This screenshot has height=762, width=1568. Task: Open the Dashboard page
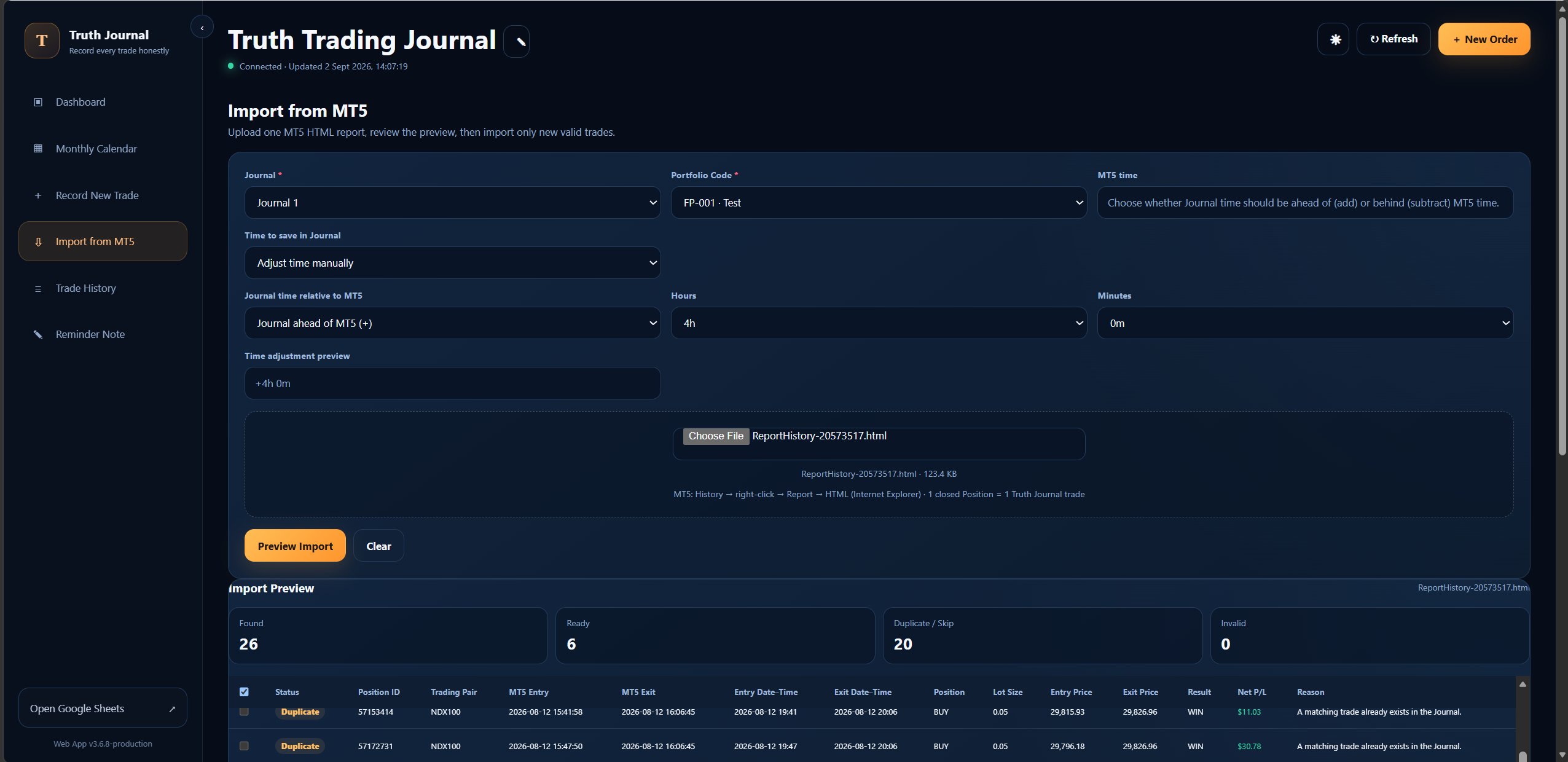pos(103,102)
